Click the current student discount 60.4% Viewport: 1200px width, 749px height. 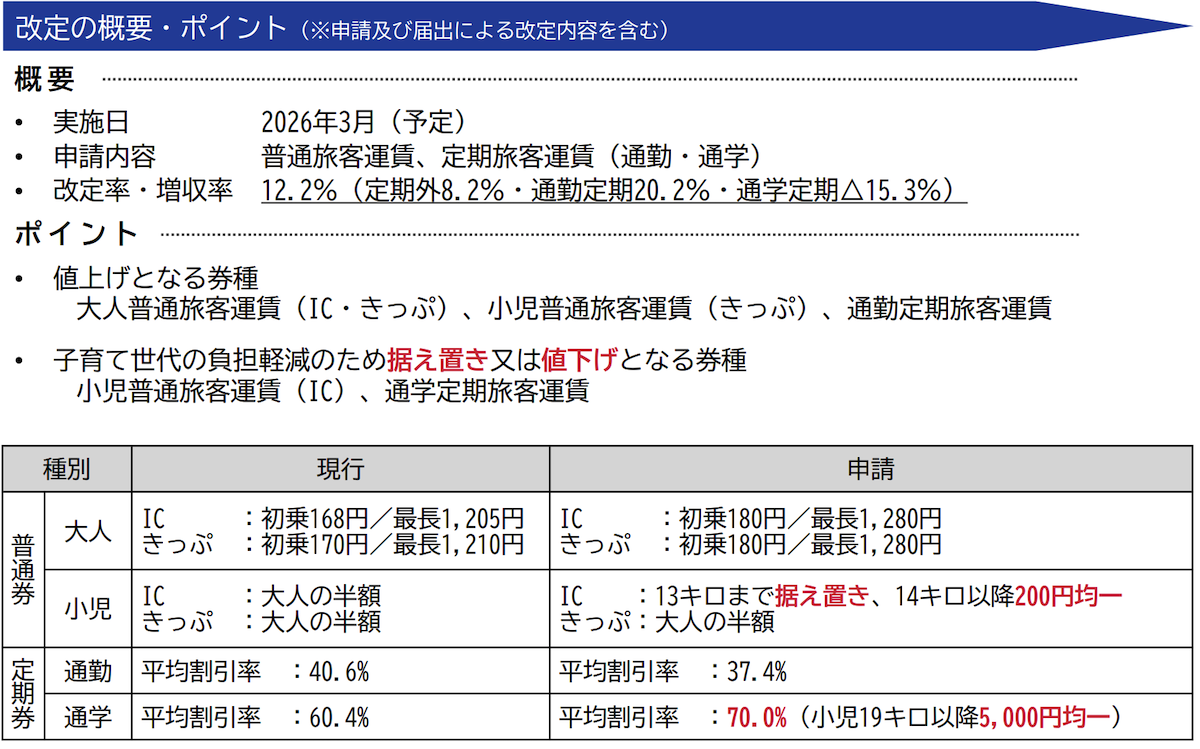click(338, 718)
